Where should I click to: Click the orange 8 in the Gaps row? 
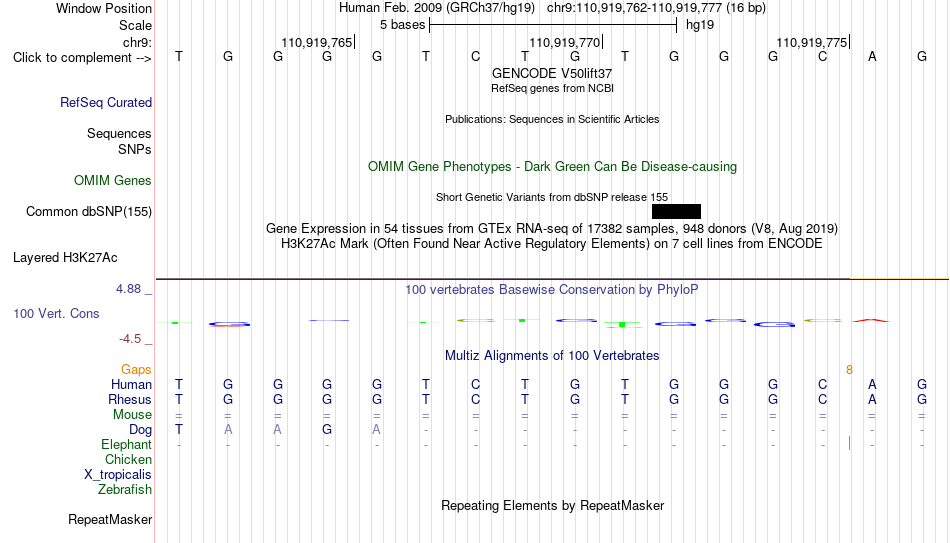tap(849, 370)
